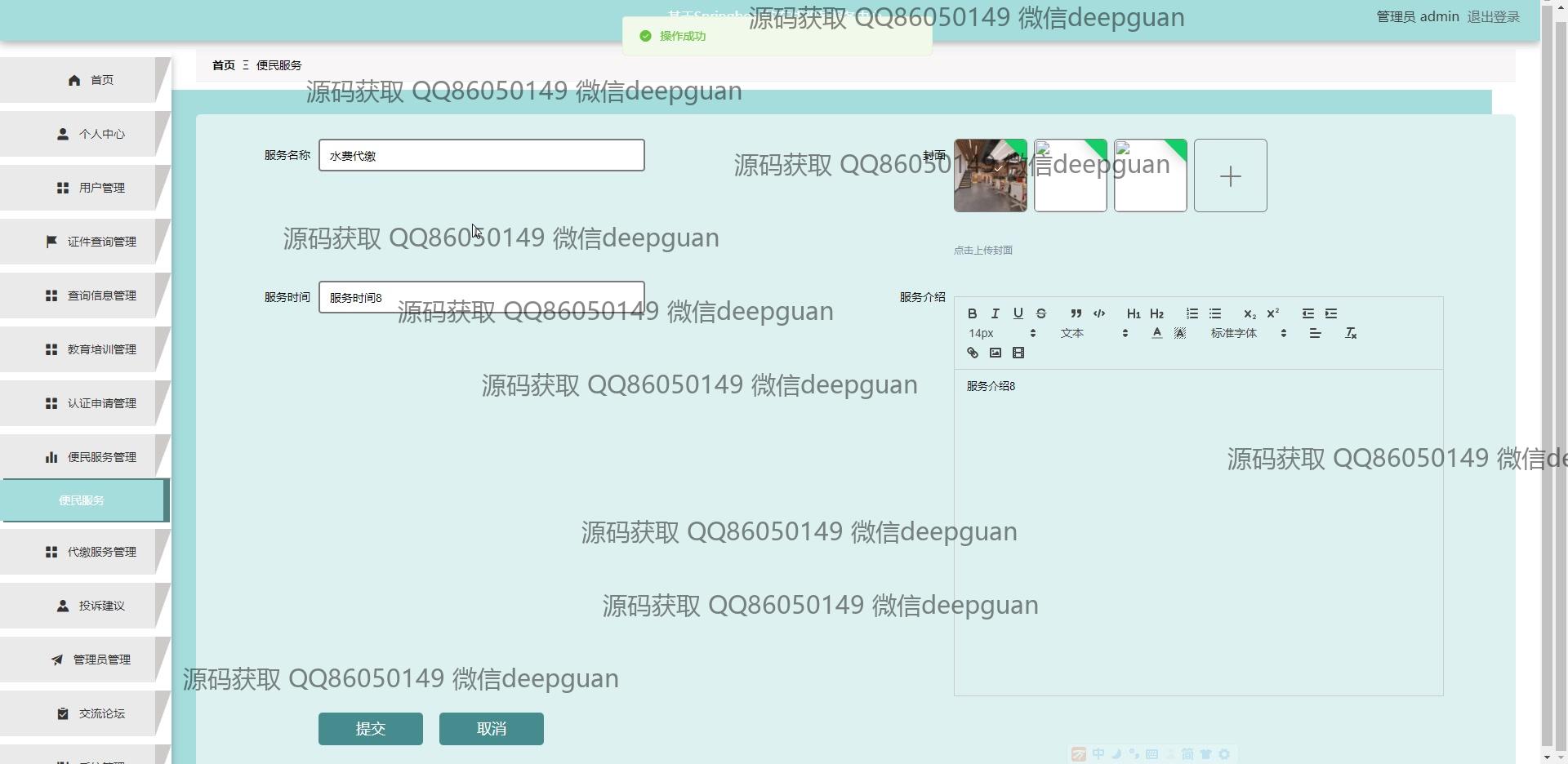Viewport: 1568px width, 764px height.
Task: Start an ordered numbered list
Action: (1192, 313)
